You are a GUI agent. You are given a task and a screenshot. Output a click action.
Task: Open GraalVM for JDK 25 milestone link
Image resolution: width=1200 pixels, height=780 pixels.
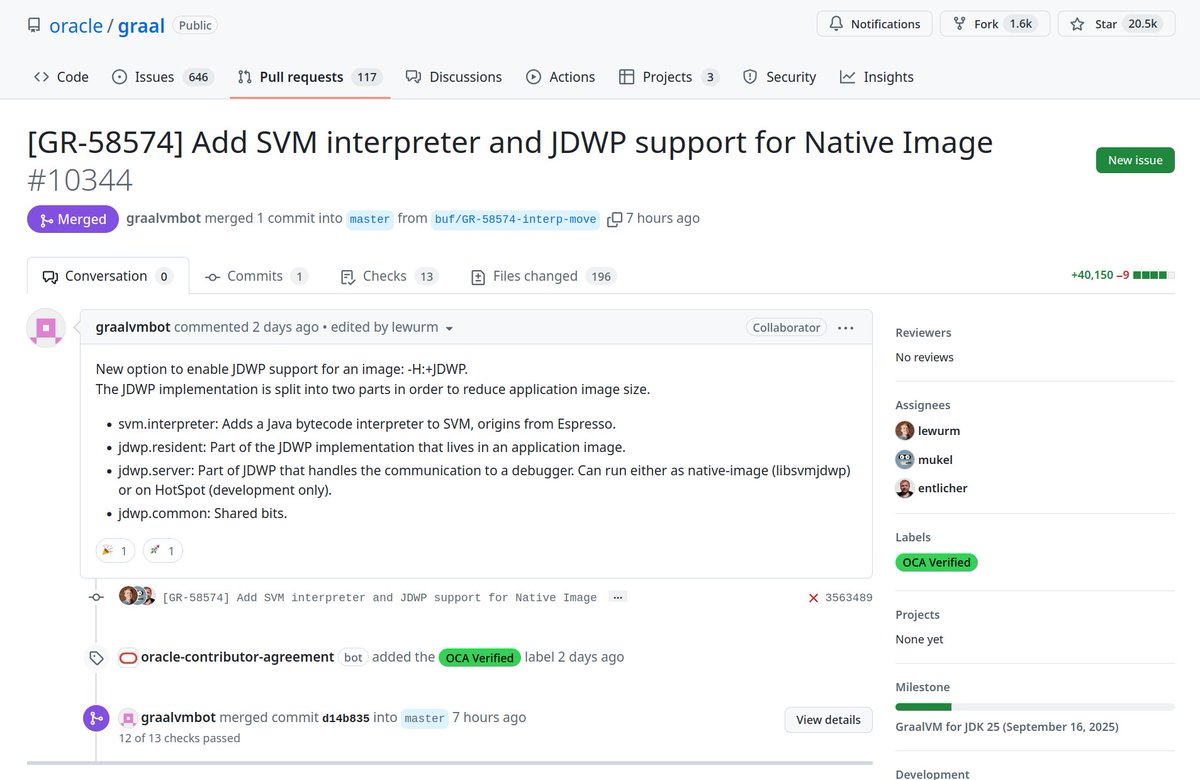[1007, 727]
